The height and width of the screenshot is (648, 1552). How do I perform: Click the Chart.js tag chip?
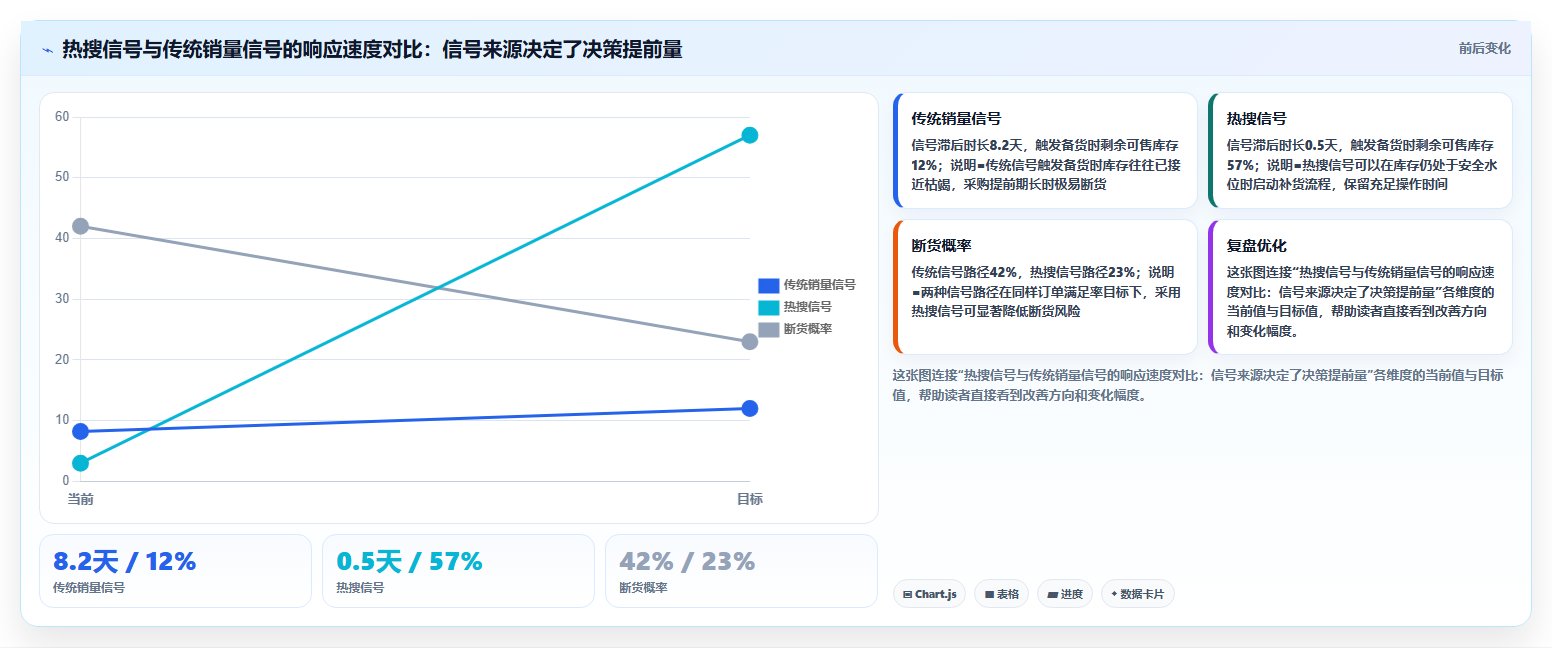tap(929, 594)
